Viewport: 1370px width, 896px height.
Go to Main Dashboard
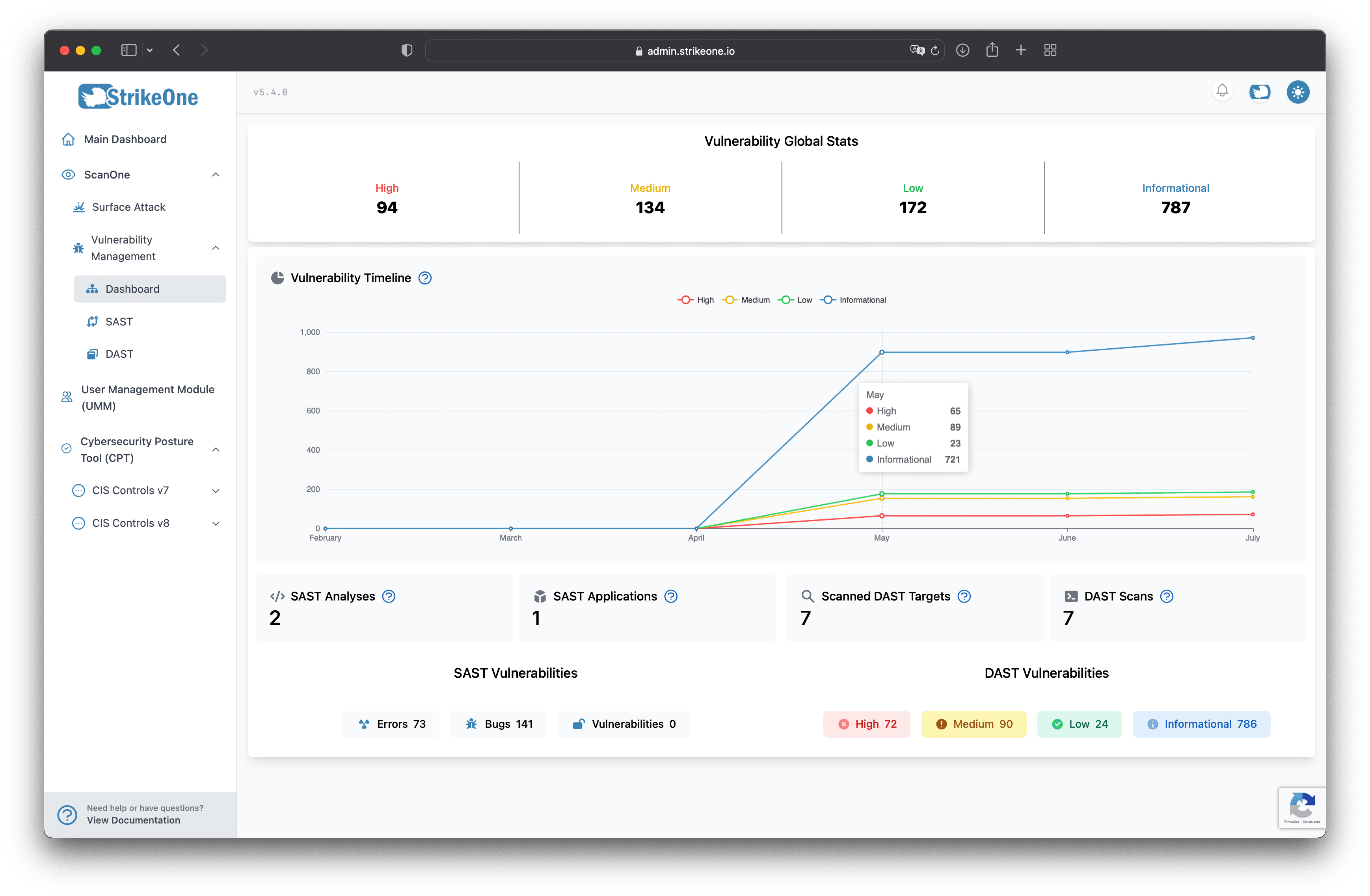click(x=125, y=139)
